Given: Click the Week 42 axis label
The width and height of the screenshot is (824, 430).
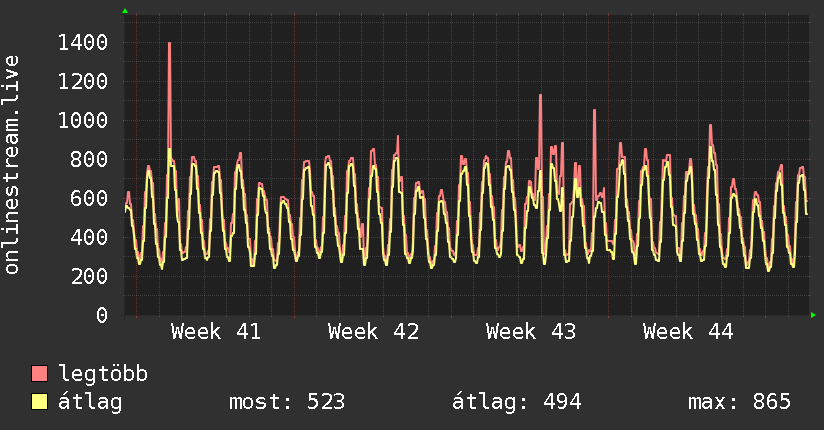Looking at the screenshot, I should pos(373,332).
